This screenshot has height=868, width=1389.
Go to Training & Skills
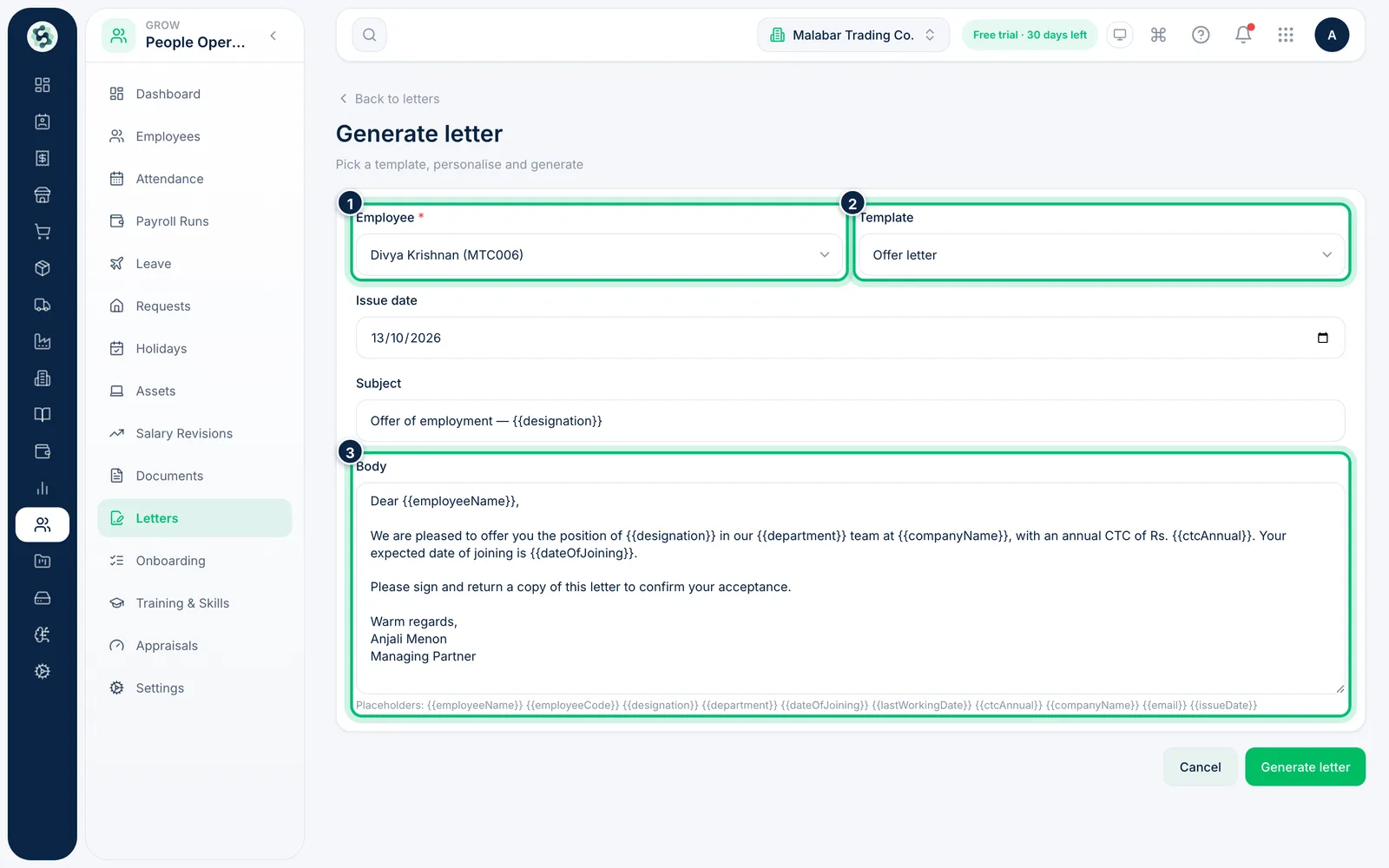(194, 603)
